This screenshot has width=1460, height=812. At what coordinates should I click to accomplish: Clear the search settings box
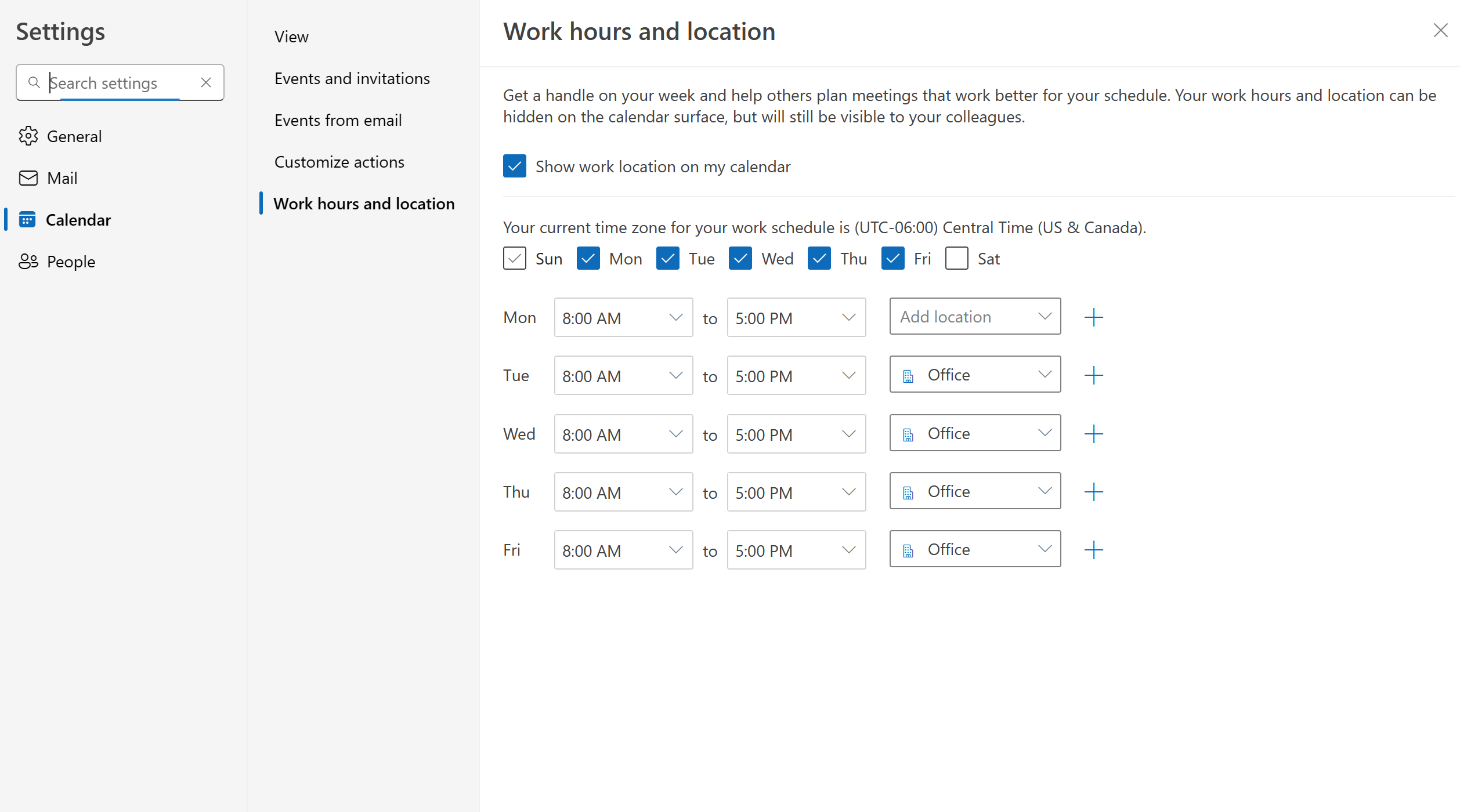click(206, 83)
